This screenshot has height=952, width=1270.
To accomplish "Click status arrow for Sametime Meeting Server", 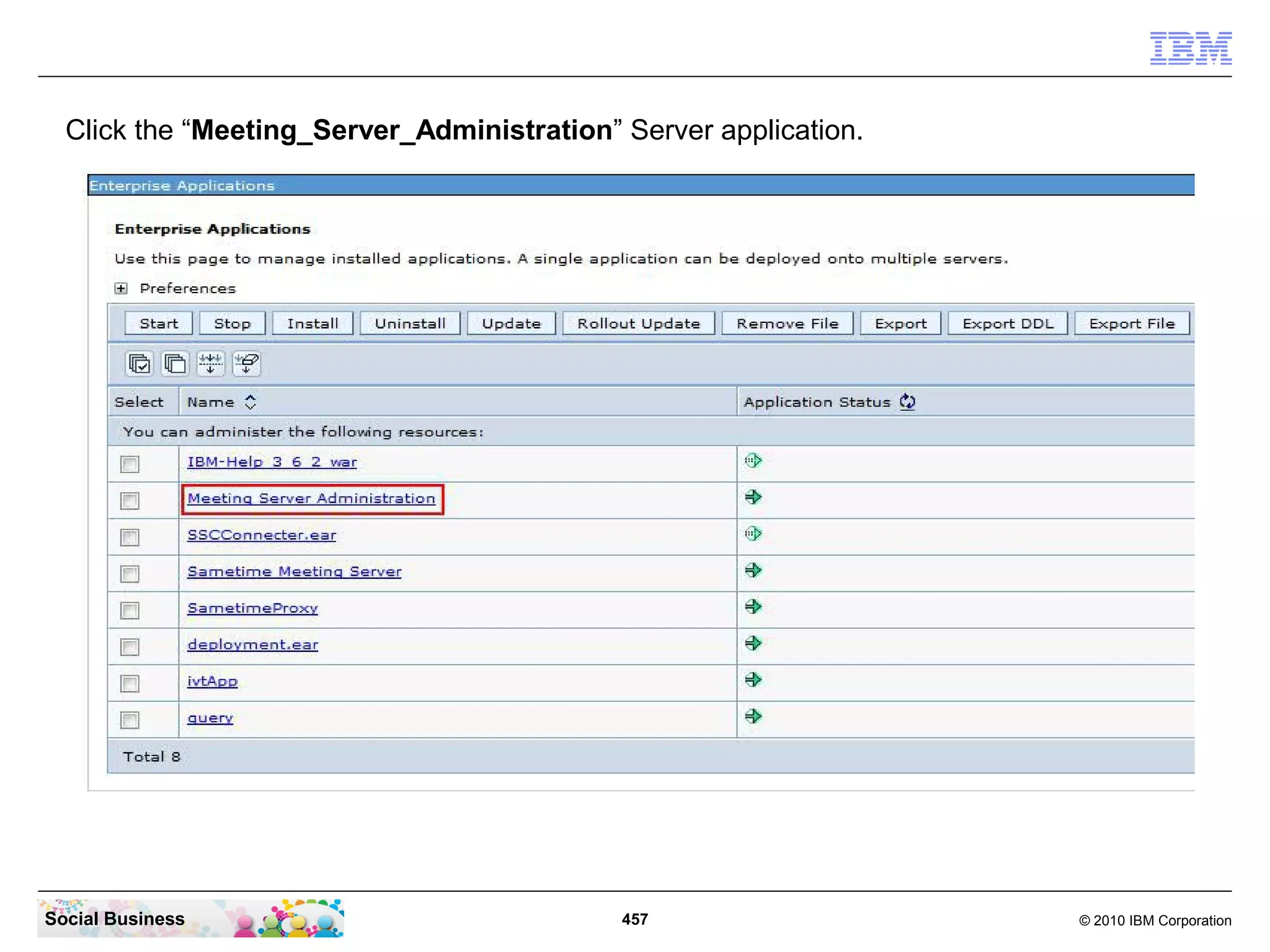I will pyautogui.click(x=753, y=570).
